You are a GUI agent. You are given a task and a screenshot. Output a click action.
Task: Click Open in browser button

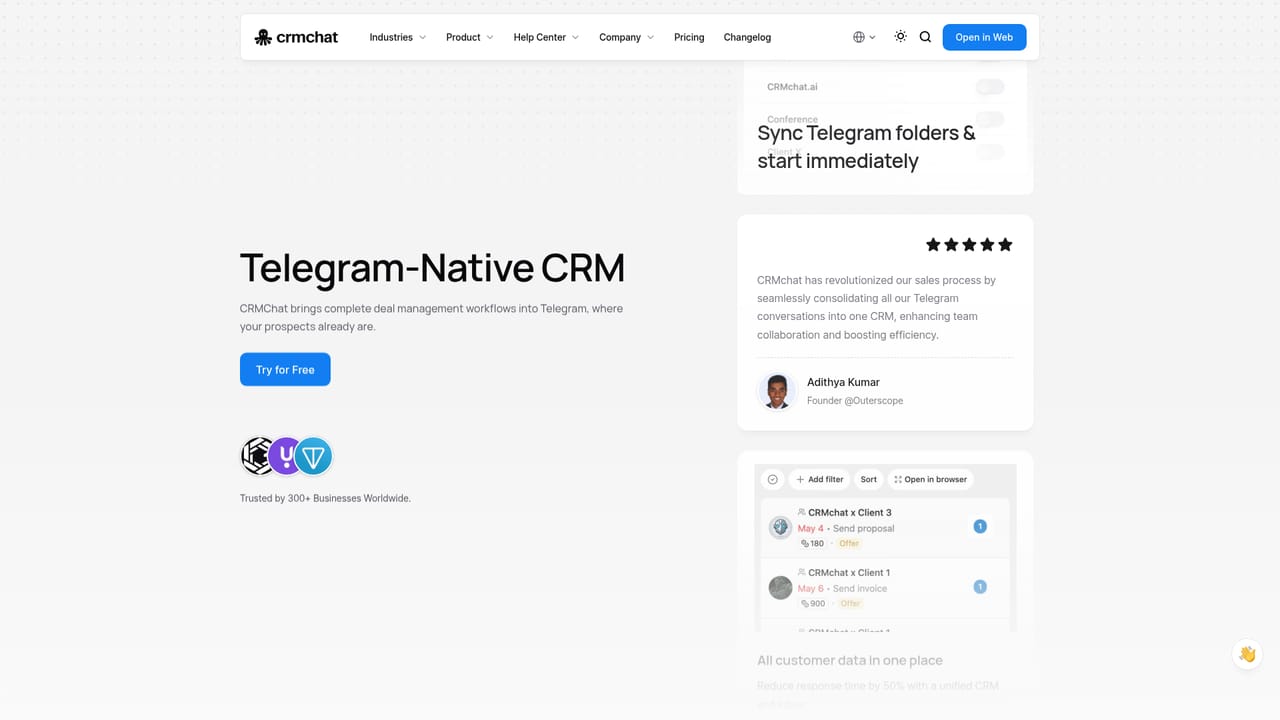click(x=931, y=479)
